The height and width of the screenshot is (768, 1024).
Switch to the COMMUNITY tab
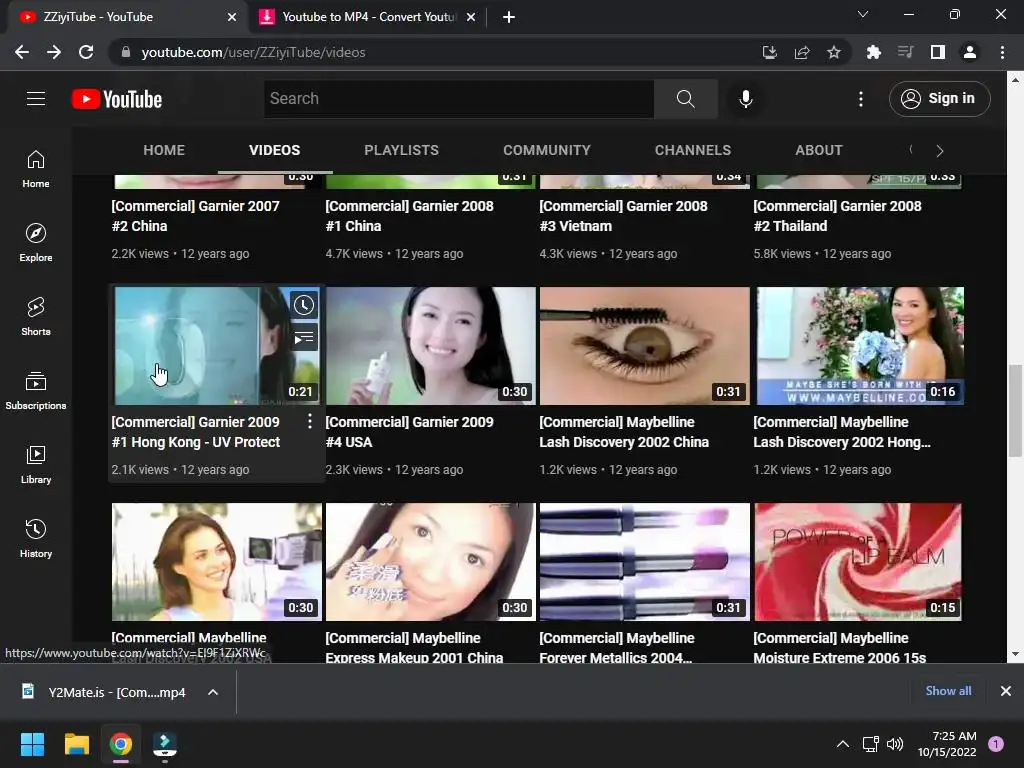(x=547, y=150)
